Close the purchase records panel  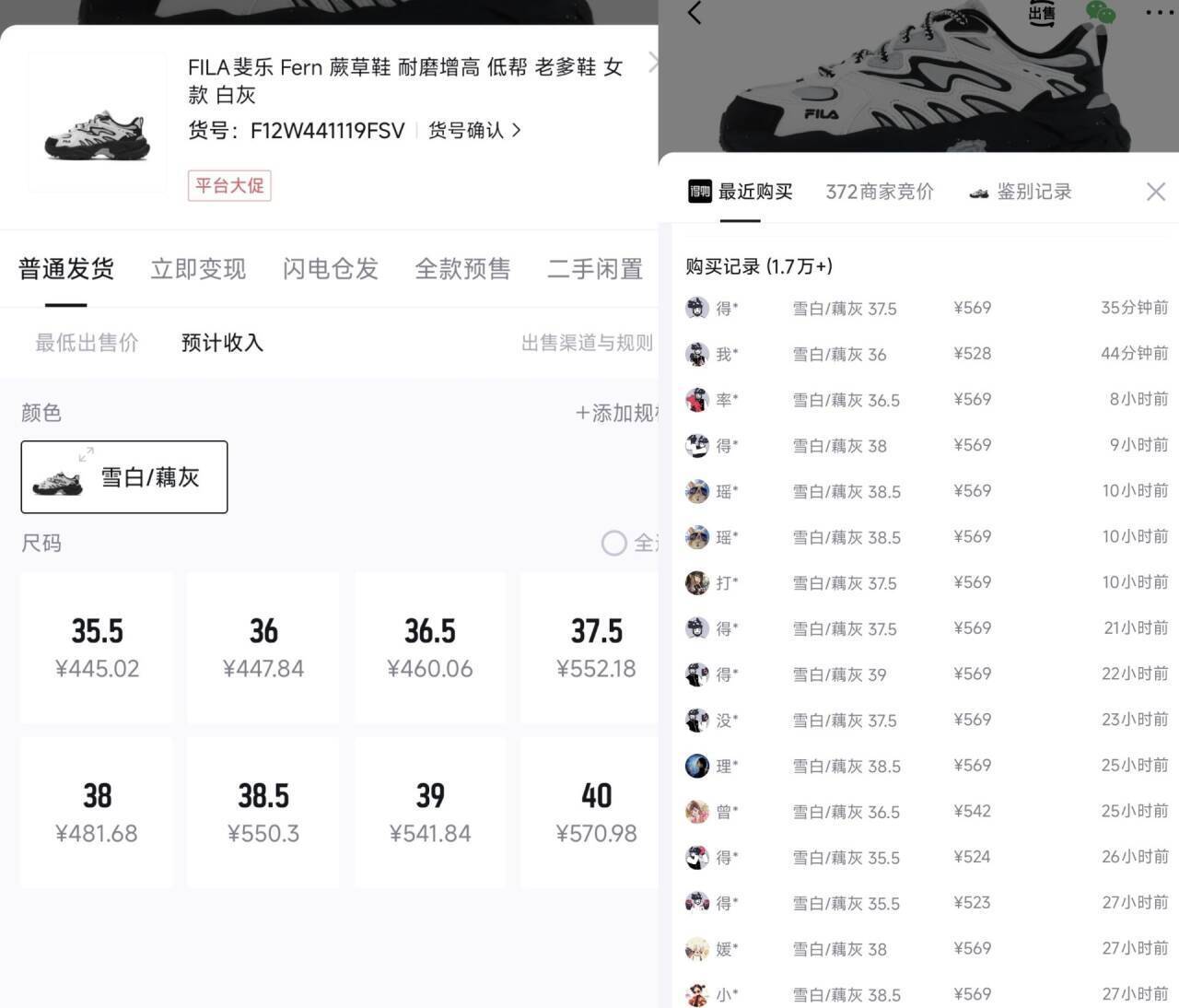1156,192
